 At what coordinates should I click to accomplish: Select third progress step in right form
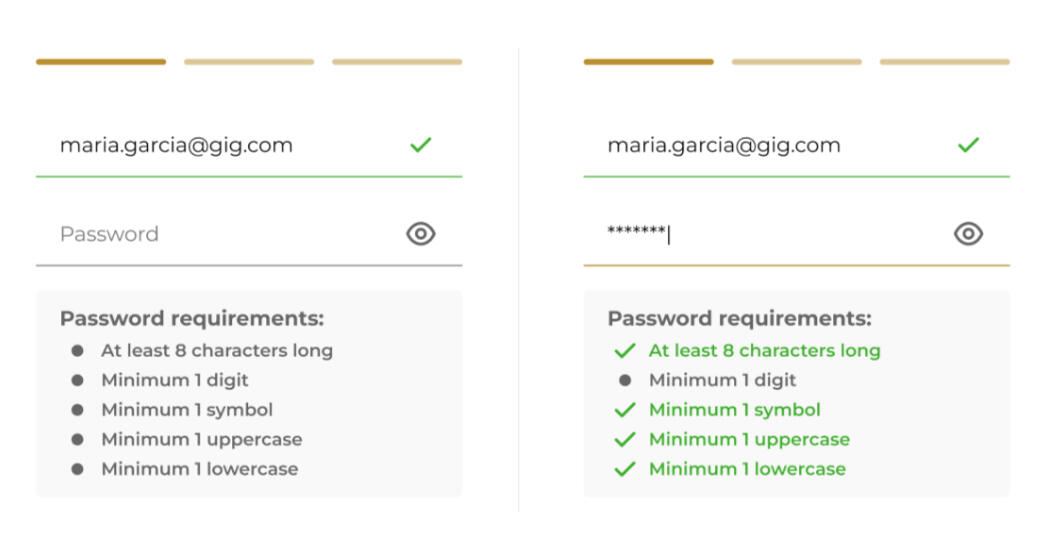pyautogui.click(x=944, y=62)
